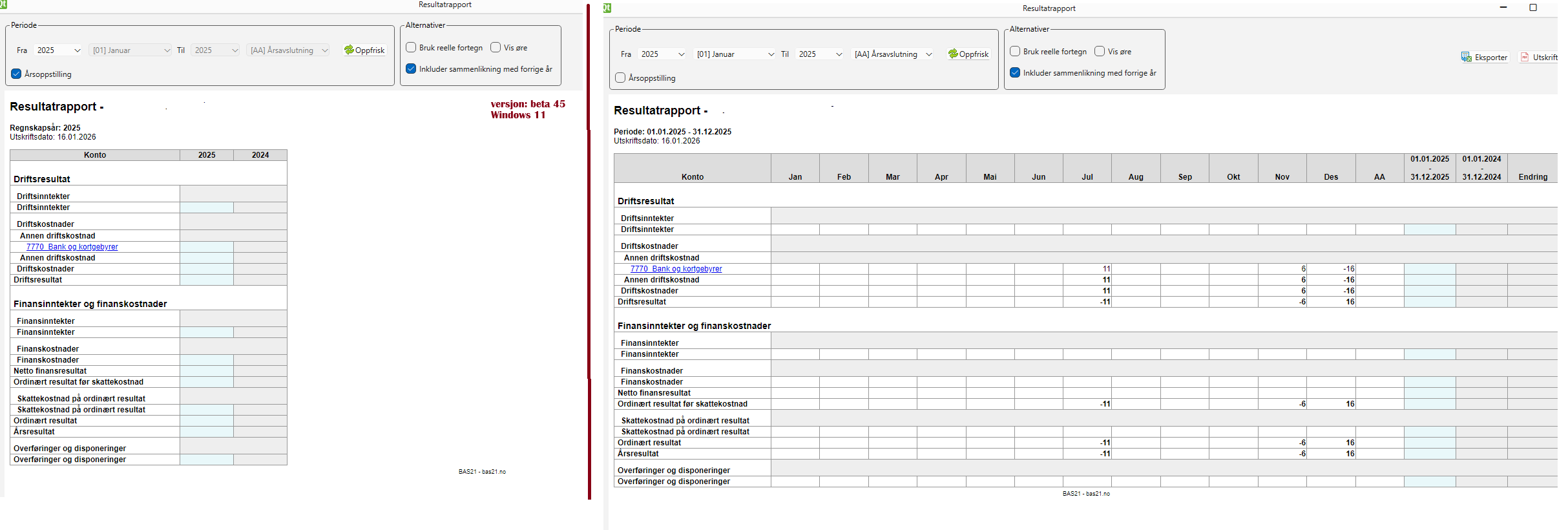Open Fra year dropdown in left window
Image resolution: width=1568 pixels, height=530 pixels.
tap(58, 50)
